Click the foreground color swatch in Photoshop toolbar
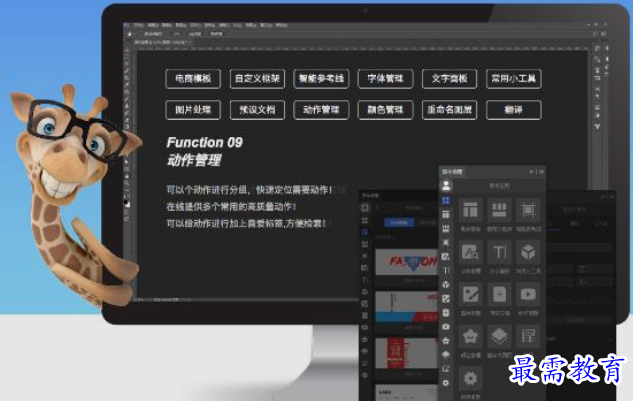 pos(126,202)
